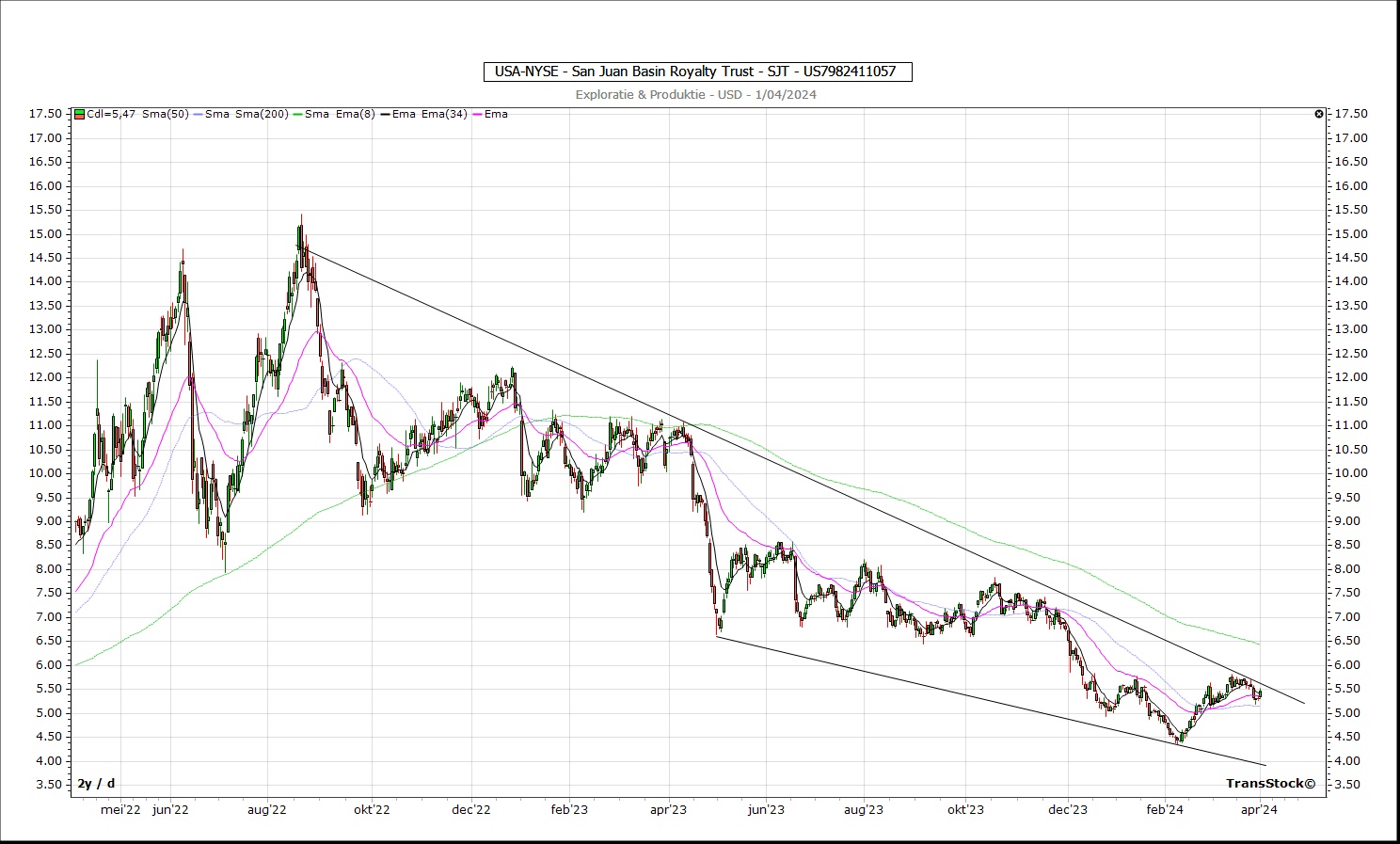Viewport: 1400px width, 844px height.
Task: Click the Exploratie & Produktie subtitle text
Action: coord(696,94)
